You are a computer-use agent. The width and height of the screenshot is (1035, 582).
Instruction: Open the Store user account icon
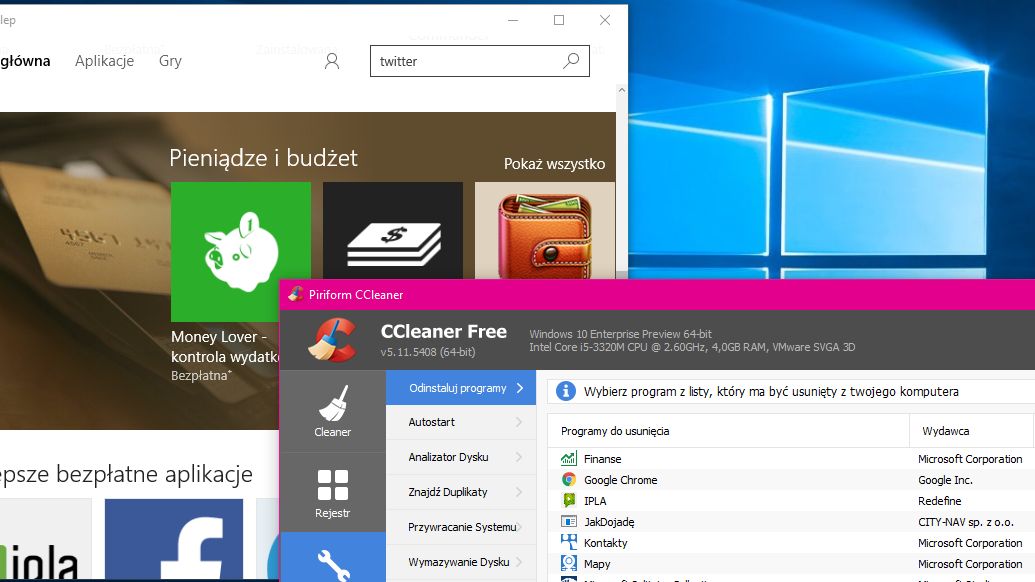click(x=332, y=61)
